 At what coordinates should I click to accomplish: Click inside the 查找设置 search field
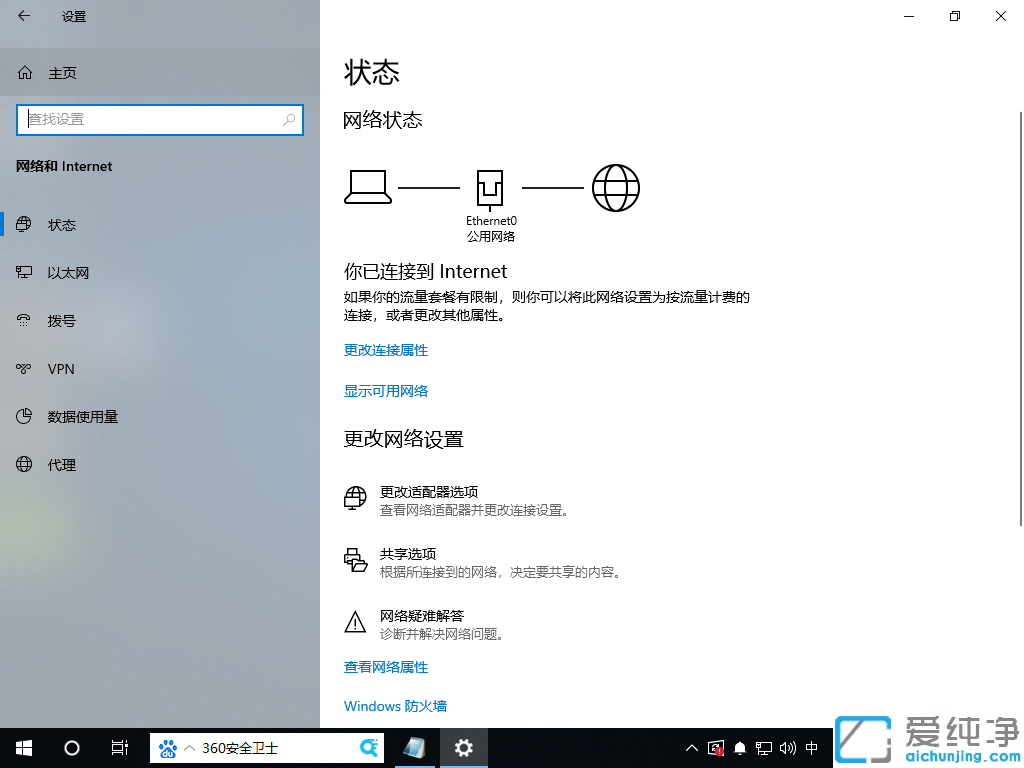[160, 119]
